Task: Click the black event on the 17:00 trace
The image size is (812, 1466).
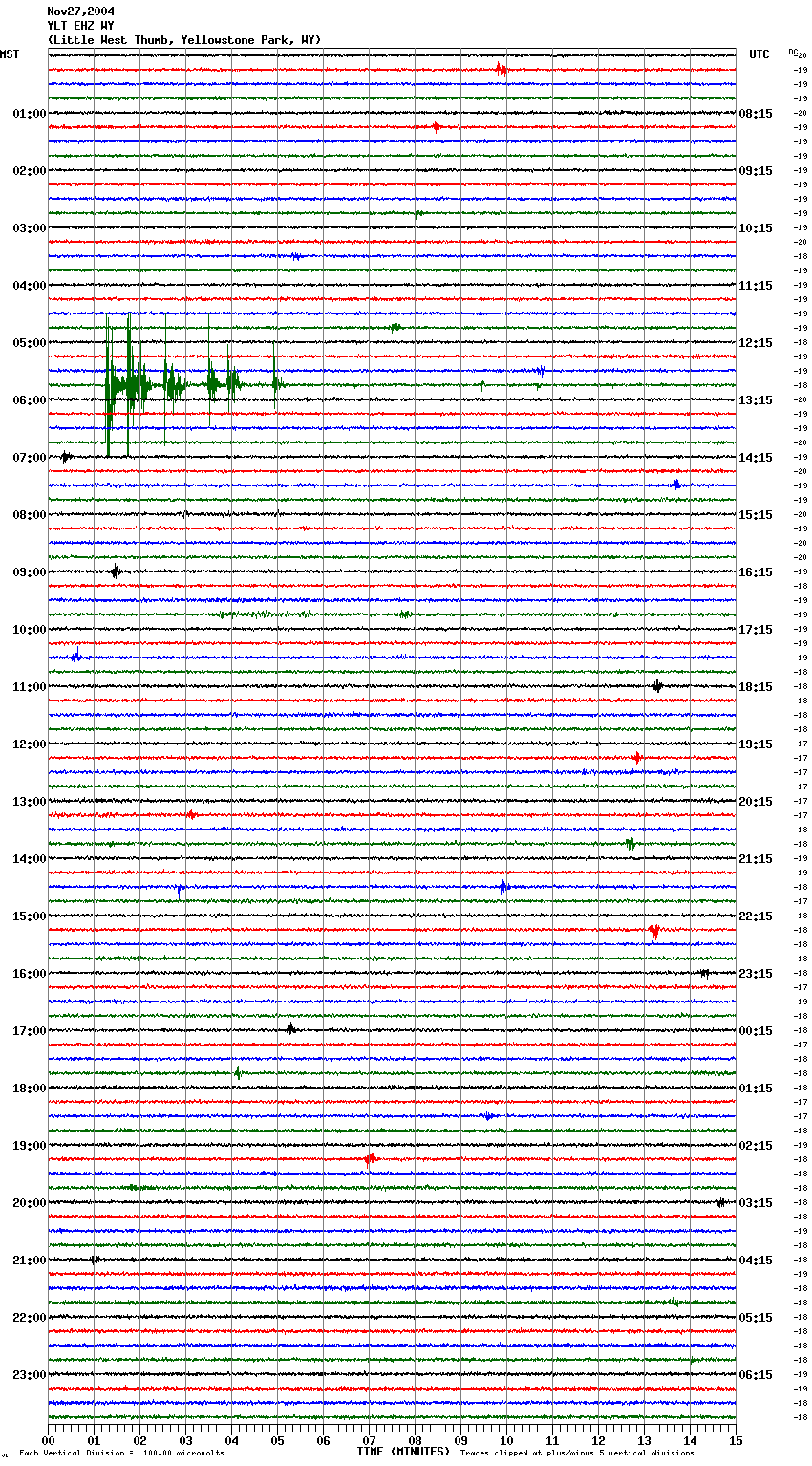Action: 290,1028
